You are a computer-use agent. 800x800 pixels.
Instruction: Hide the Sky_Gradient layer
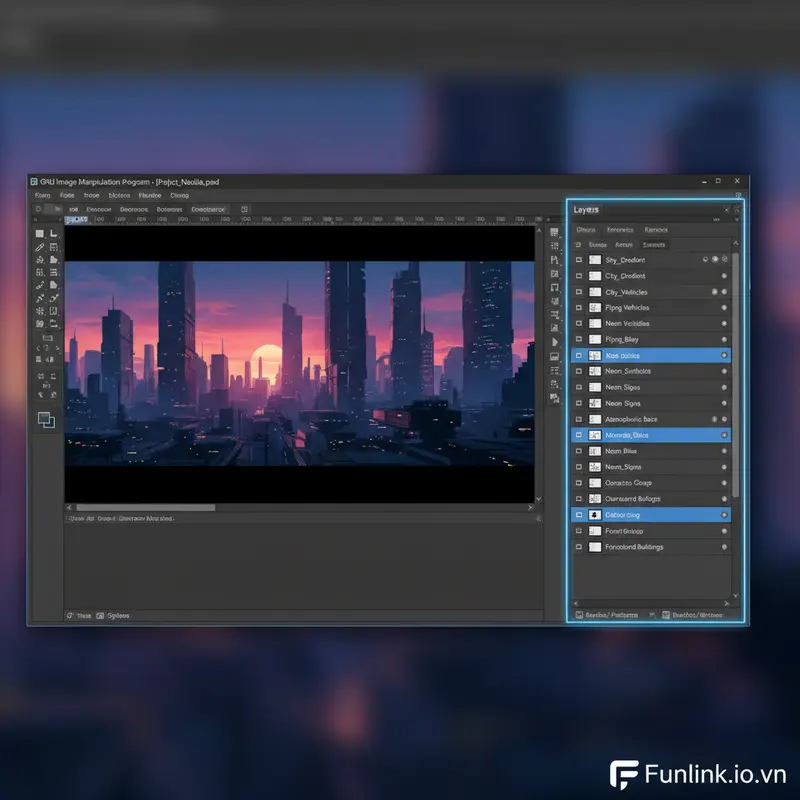(578, 260)
